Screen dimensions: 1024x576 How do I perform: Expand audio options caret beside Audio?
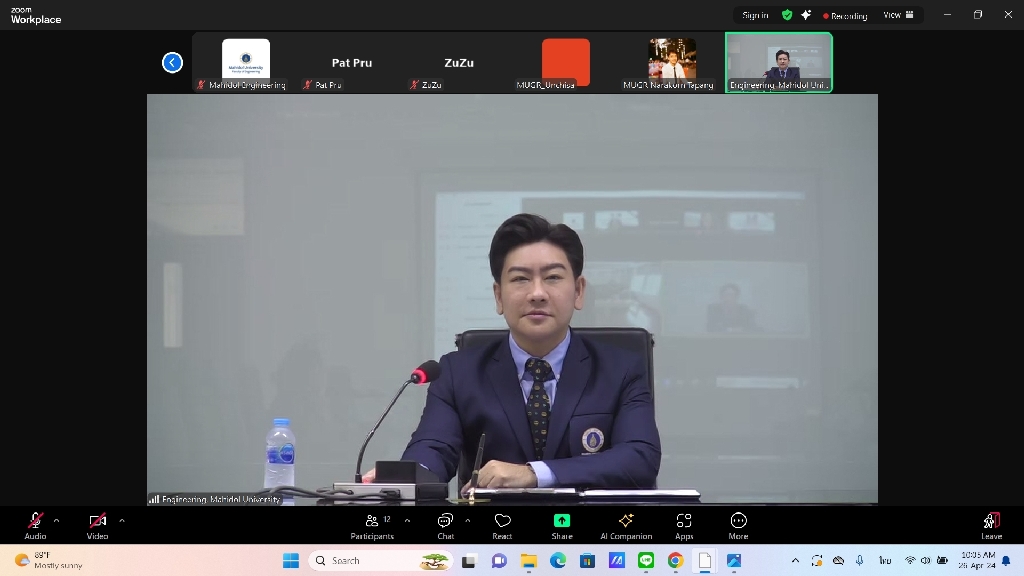(56, 520)
